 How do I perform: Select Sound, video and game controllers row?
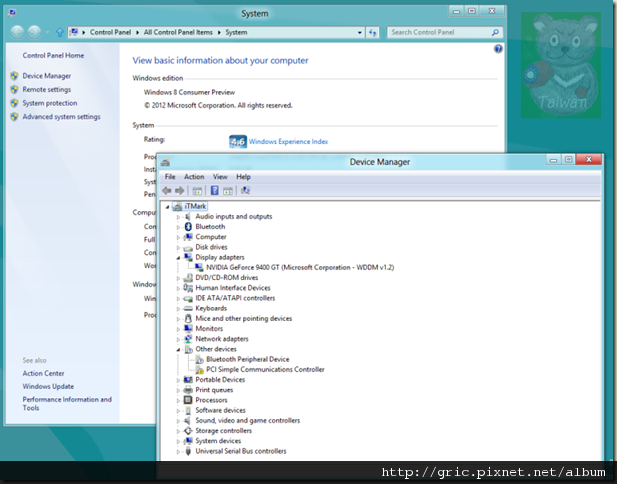248,421
